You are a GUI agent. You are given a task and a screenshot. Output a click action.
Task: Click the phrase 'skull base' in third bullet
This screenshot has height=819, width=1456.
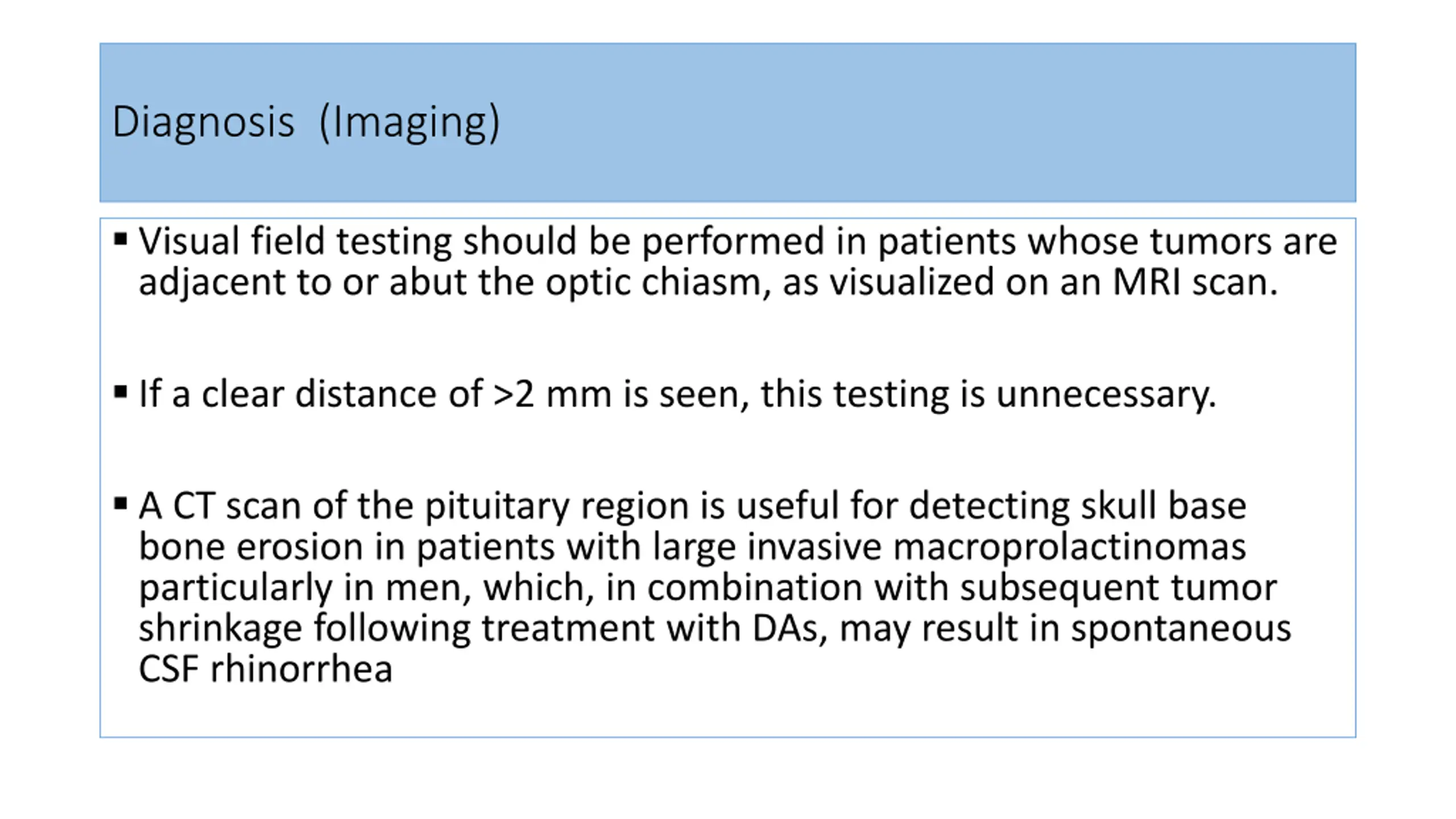pos(1164,506)
